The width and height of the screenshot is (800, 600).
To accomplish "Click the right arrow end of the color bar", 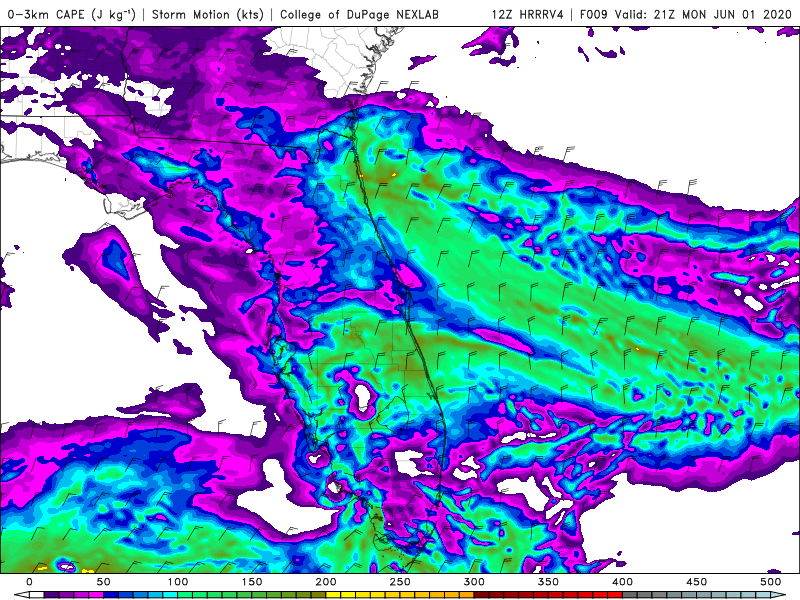I will [x=778, y=595].
